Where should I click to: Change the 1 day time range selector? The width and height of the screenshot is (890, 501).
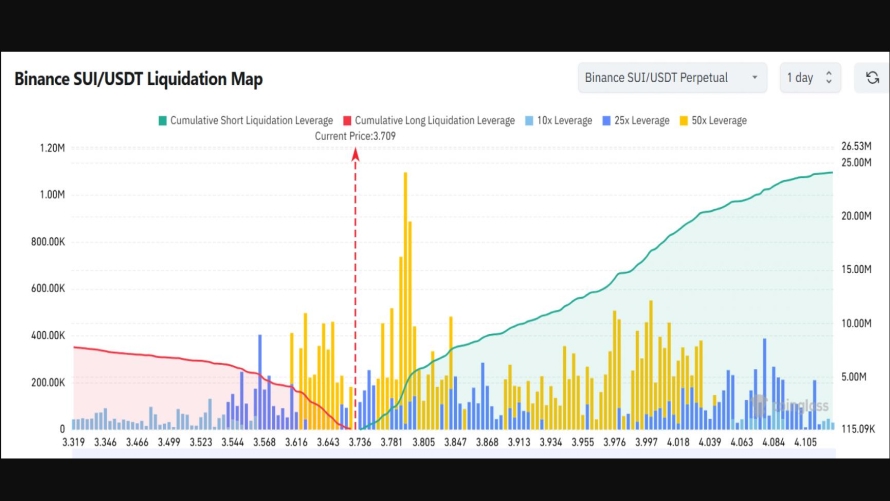point(810,78)
